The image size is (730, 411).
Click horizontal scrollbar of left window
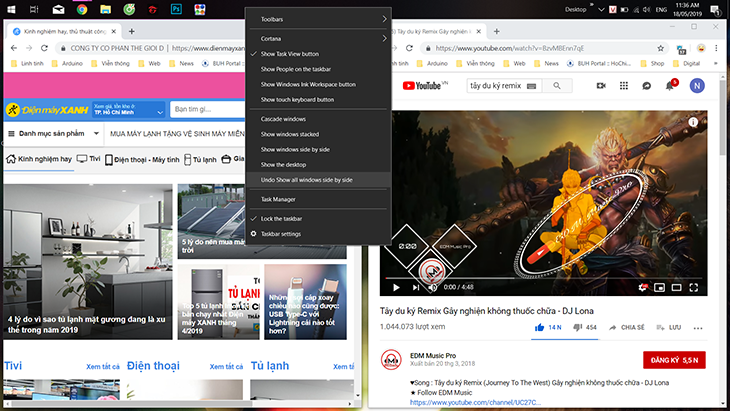click(132, 404)
